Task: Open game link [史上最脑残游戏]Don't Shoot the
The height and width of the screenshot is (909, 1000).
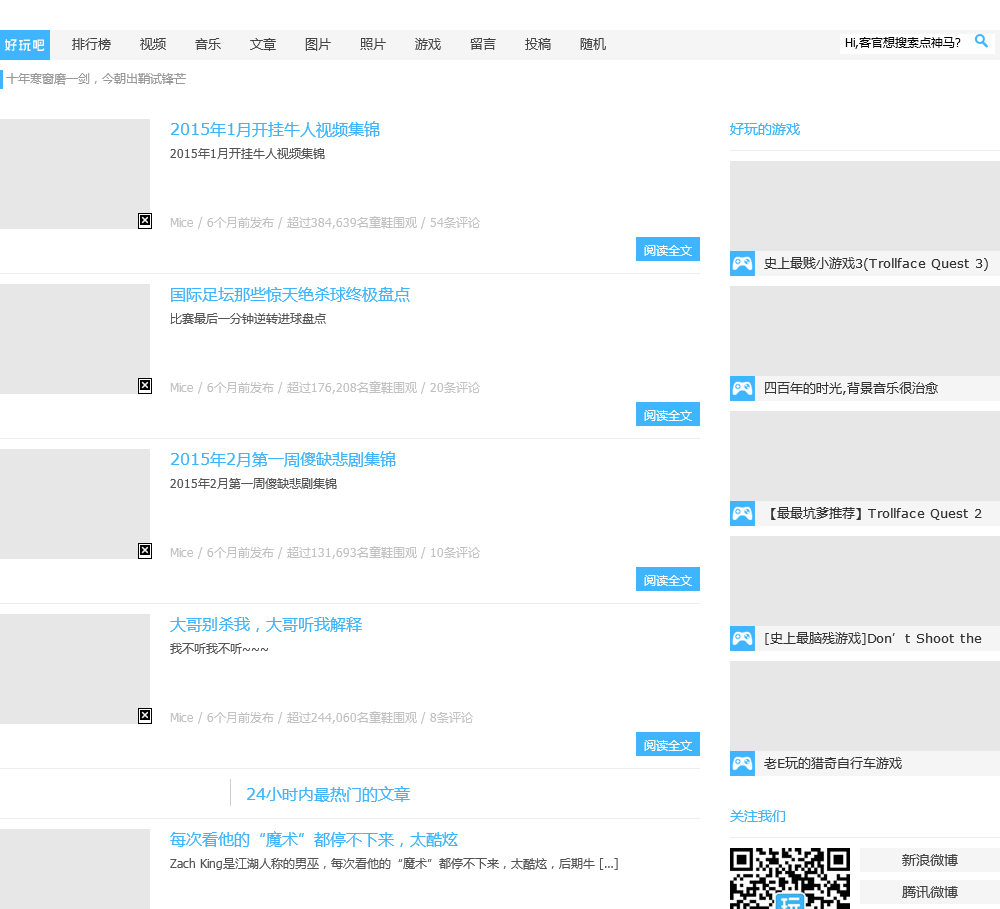Action: tap(872, 639)
